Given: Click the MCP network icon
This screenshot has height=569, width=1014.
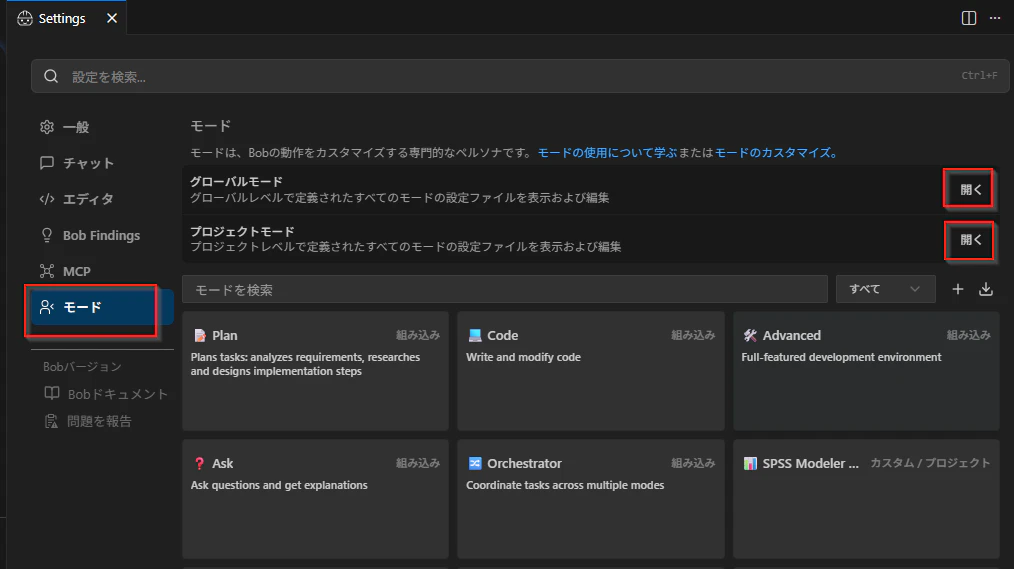Looking at the screenshot, I should [47, 271].
